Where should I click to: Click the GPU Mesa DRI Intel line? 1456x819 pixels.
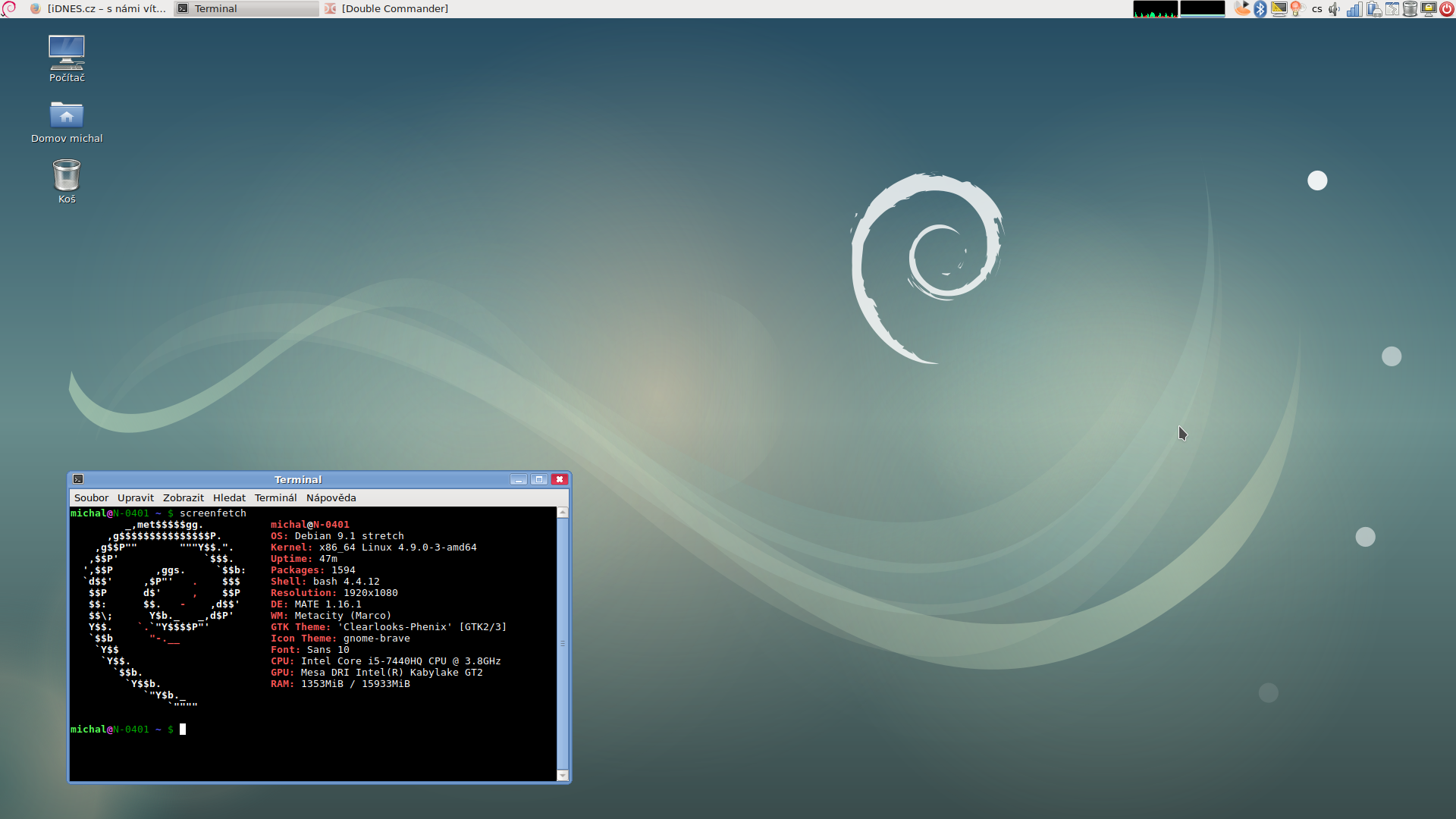click(377, 673)
